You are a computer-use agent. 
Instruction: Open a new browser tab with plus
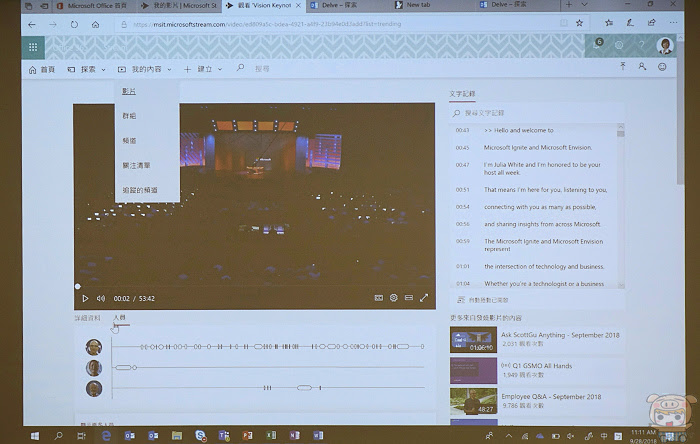point(569,4)
